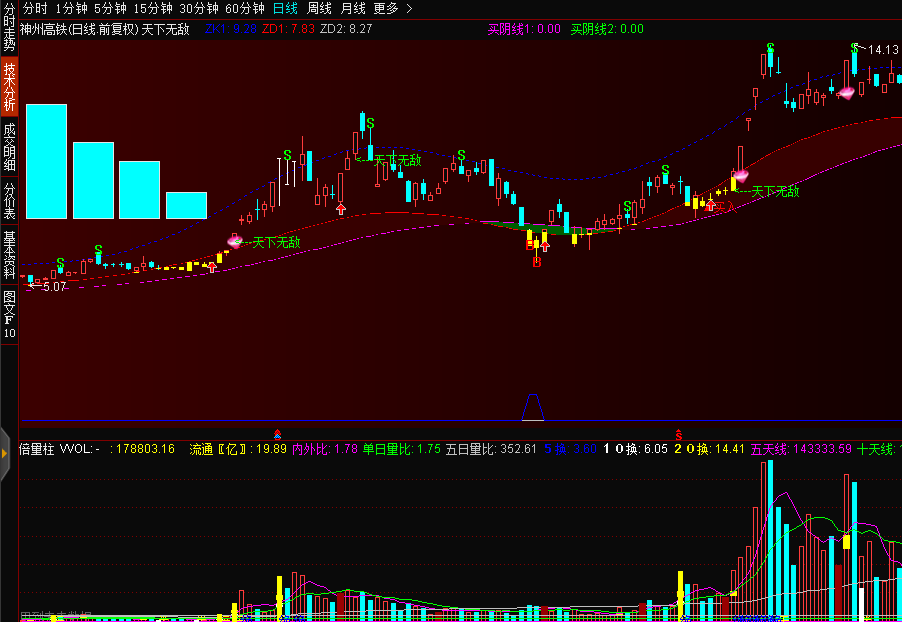902x622 pixels.
Task: Click the 天下无敌 label right of 买入
Action: click(775, 192)
